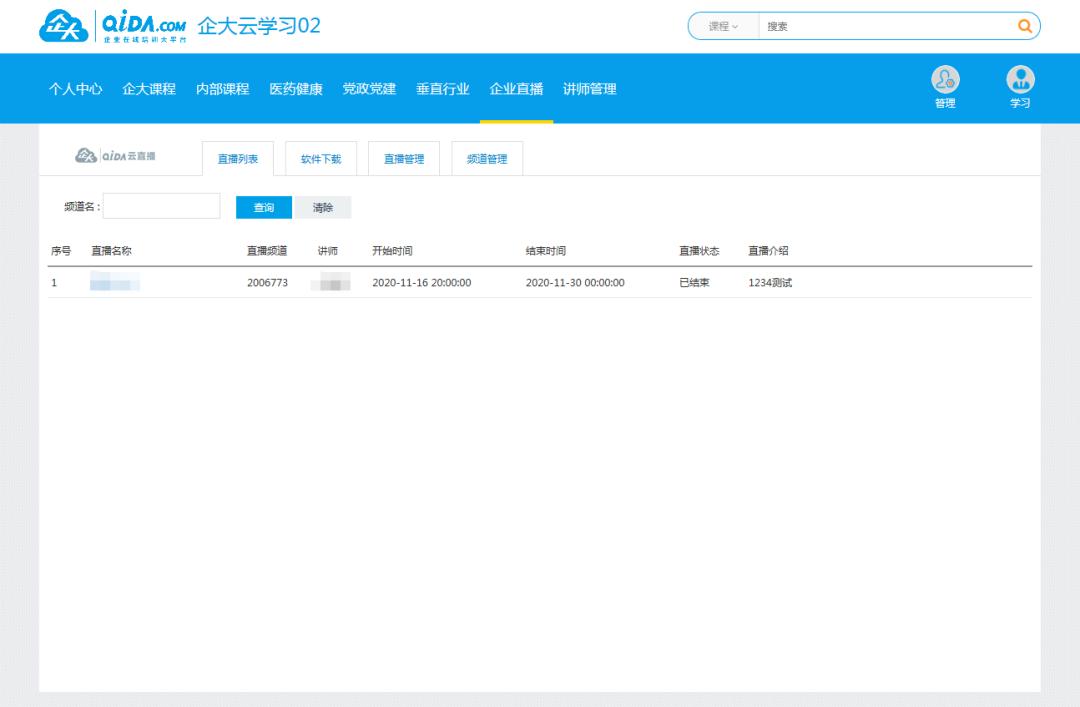Open 党政党建 in the navigation bar
The height and width of the screenshot is (707, 1080).
coord(369,89)
